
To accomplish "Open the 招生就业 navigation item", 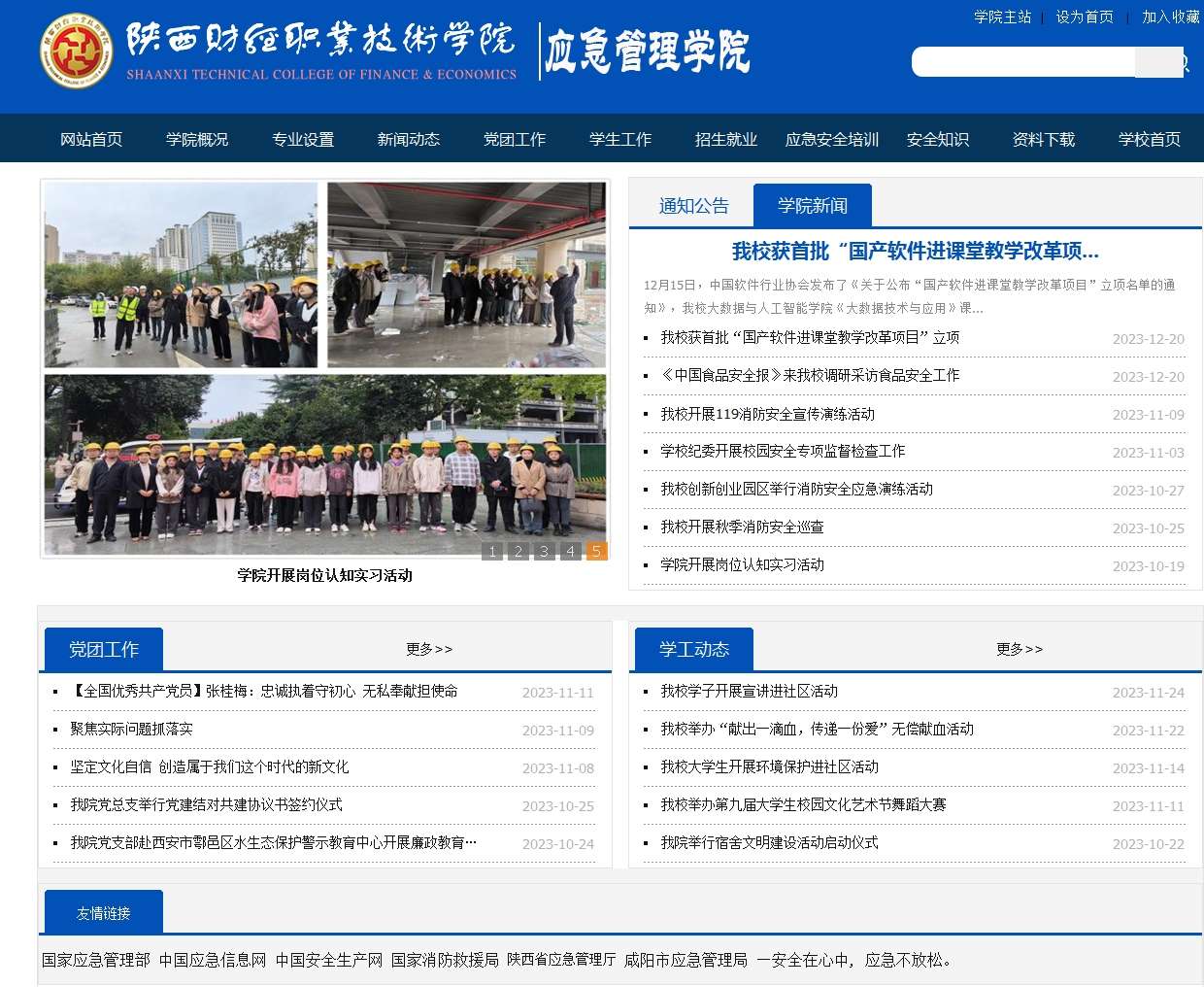I will point(725,139).
